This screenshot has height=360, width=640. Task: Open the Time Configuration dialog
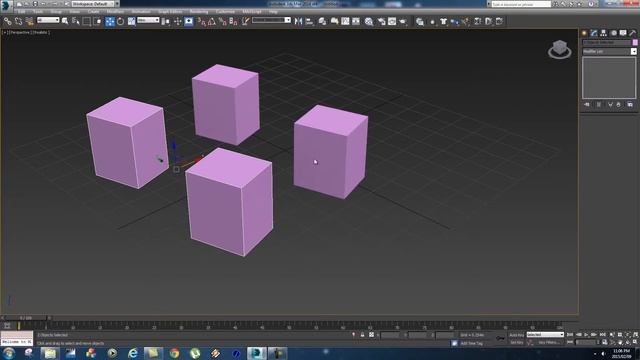click(x=604, y=342)
